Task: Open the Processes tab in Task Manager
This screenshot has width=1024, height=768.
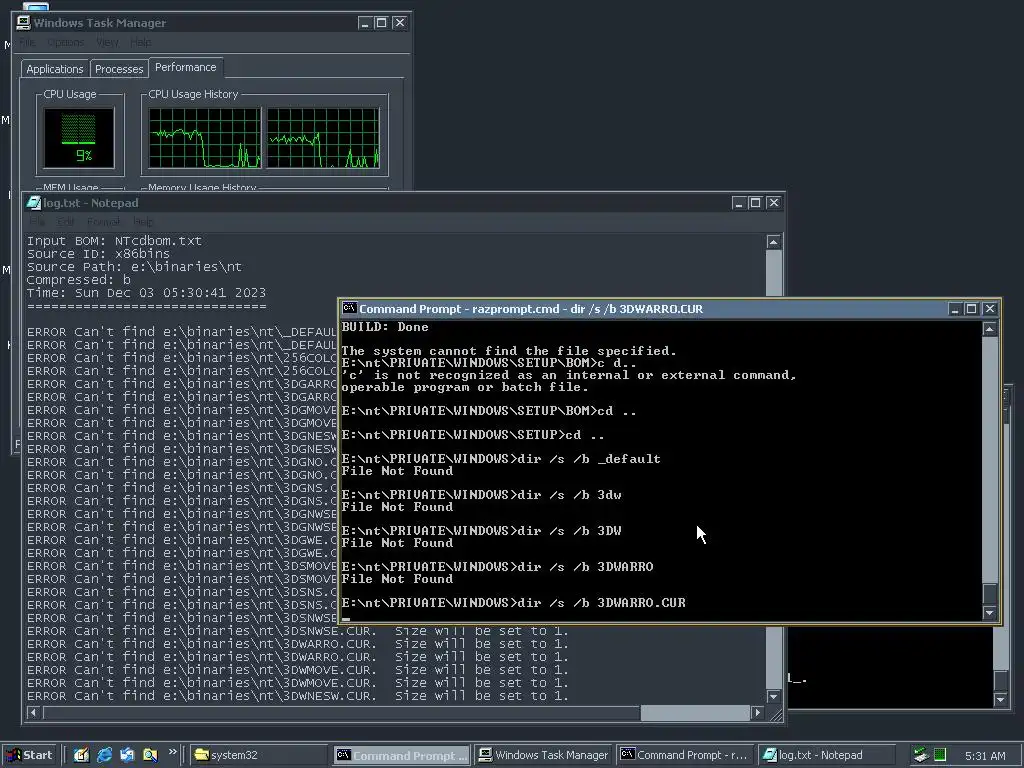Action: pyautogui.click(x=119, y=69)
